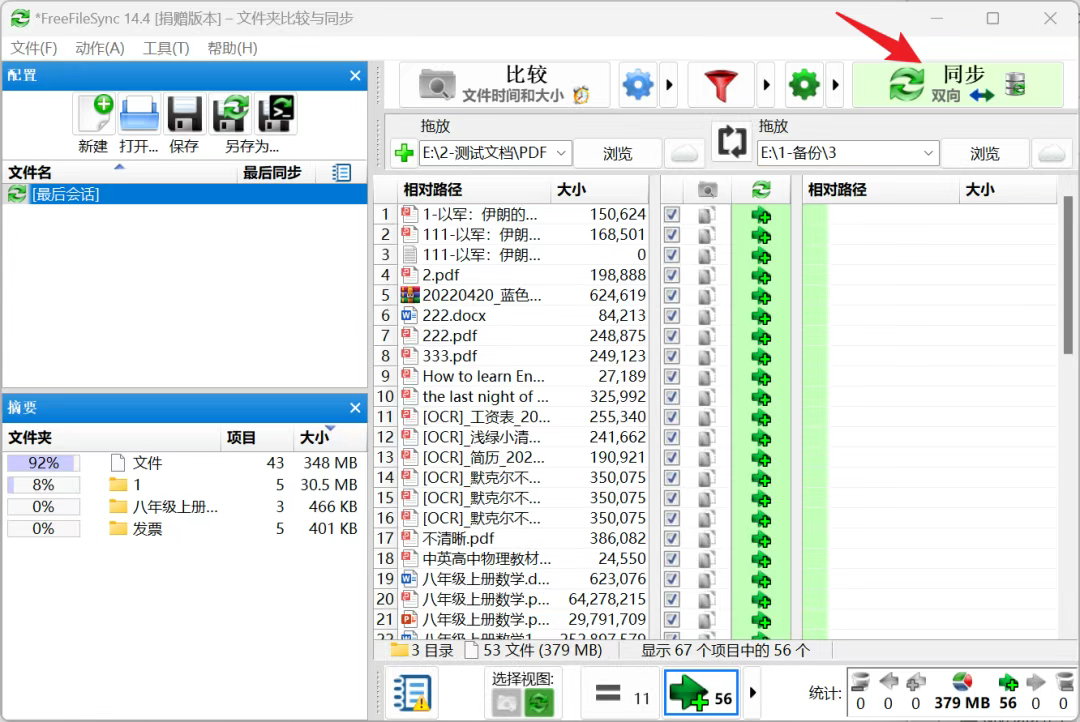Viewport: 1080px width, 722px height.
Task: Open synchronization settings green gear
Action: click(x=804, y=85)
